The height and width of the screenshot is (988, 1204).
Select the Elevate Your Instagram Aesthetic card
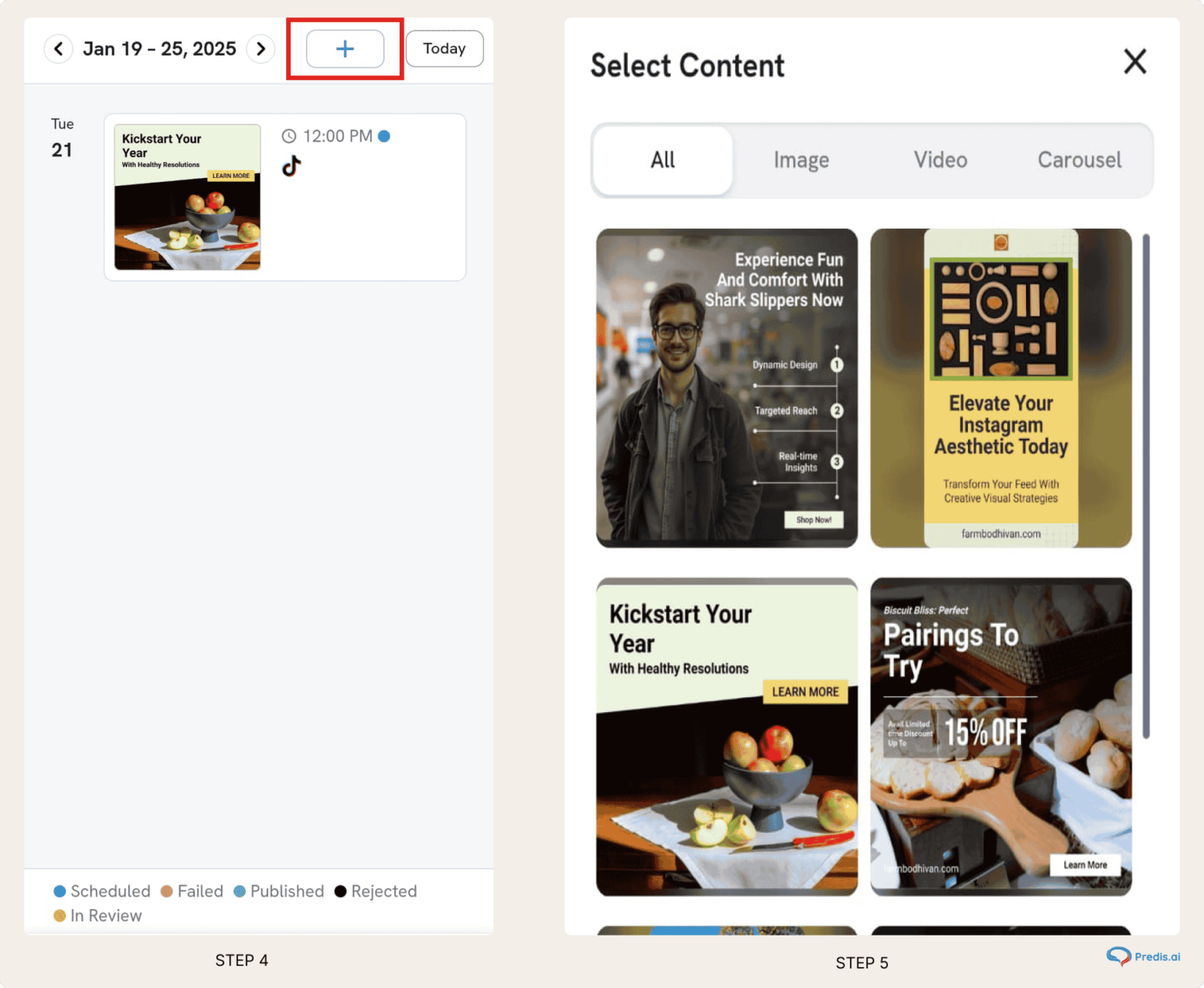(x=1001, y=388)
